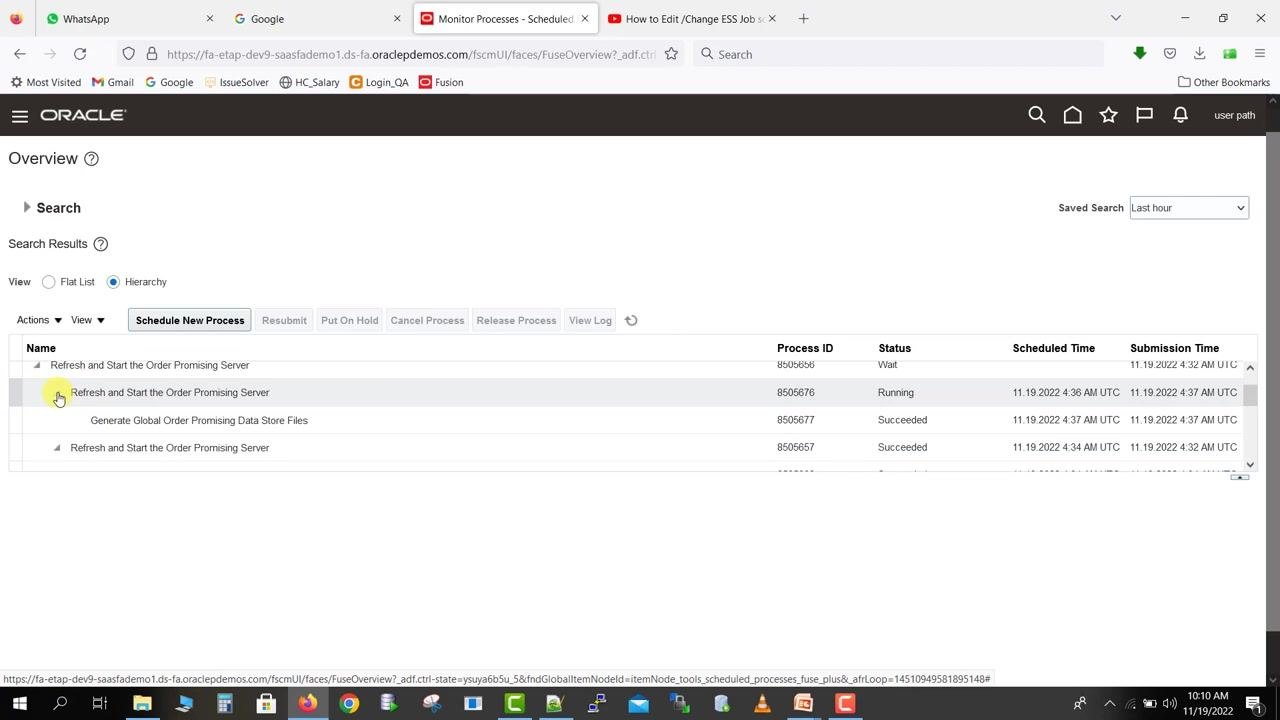Open Windows Start menu
The width and height of the screenshot is (1280, 720).
tap(19, 704)
